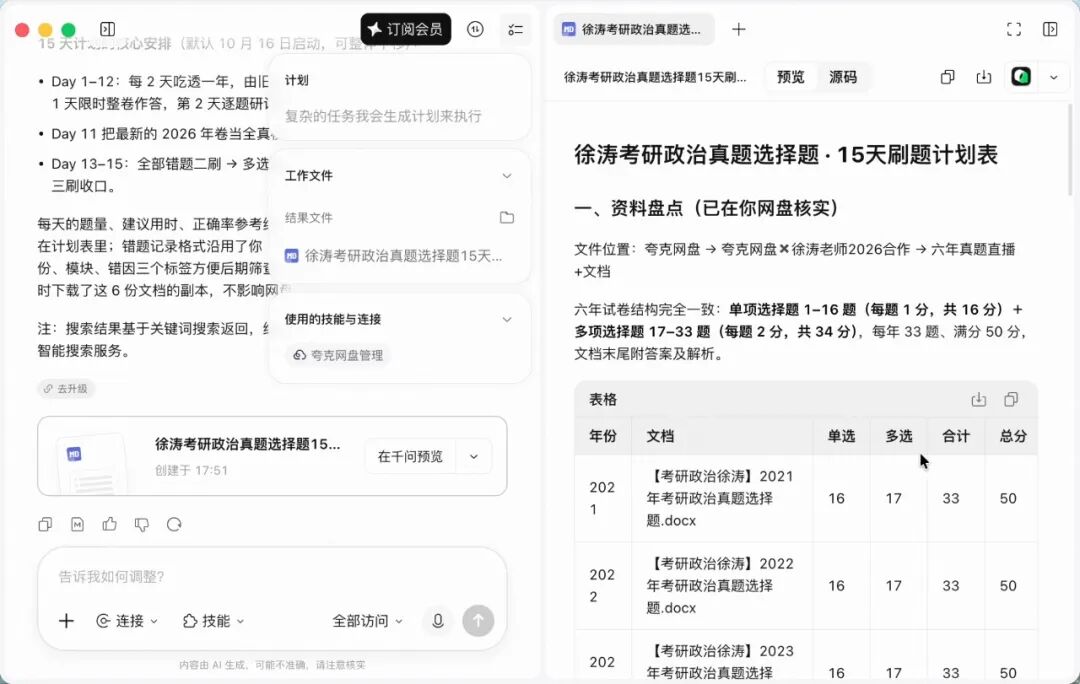
Task: Open the 结果文件 folder icon
Action: point(507,218)
